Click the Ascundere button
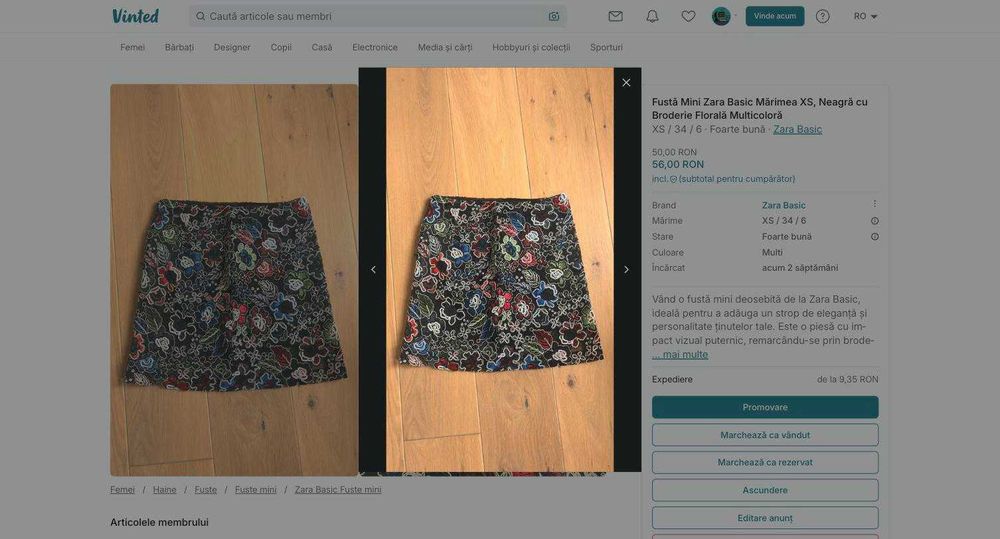This screenshot has height=539, width=1000. pos(765,490)
